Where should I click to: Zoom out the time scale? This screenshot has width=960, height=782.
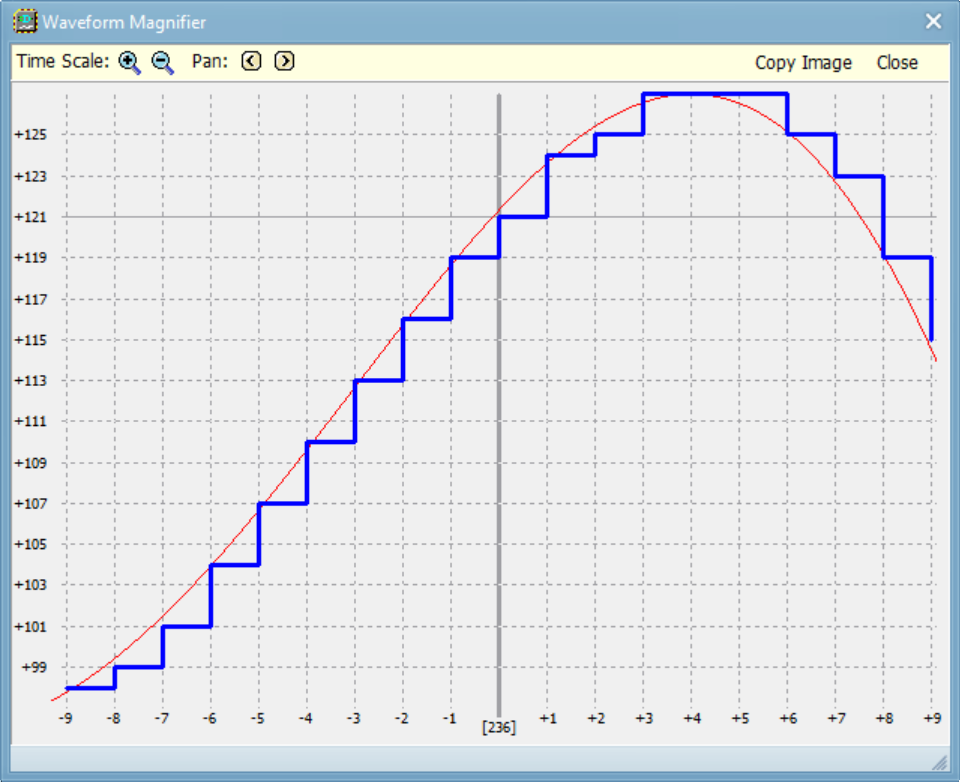[x=163, y=62]
